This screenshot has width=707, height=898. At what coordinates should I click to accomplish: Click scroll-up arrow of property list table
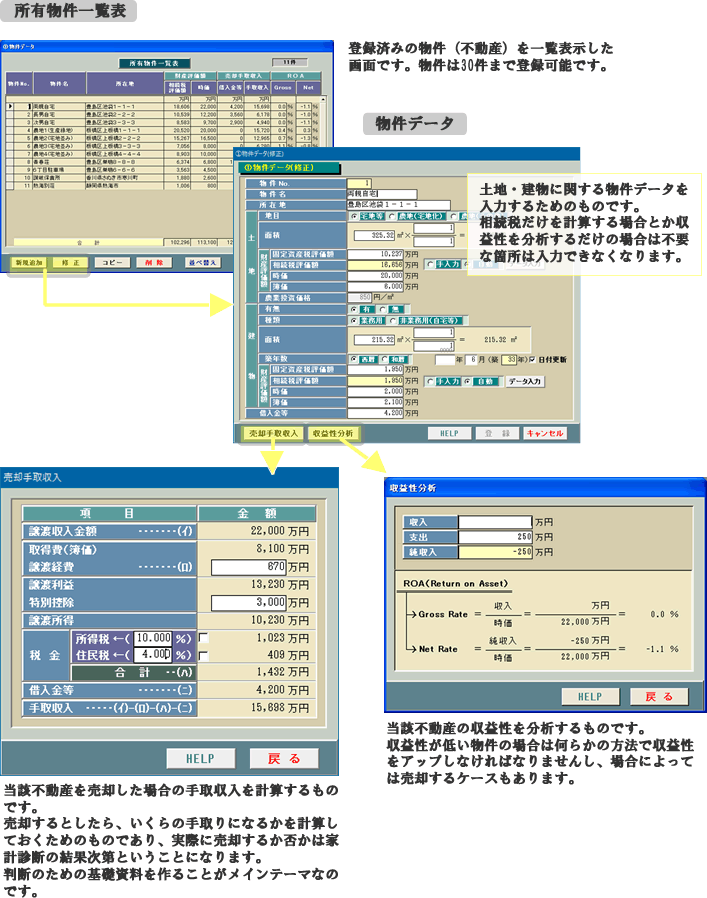tap(323, 100)
